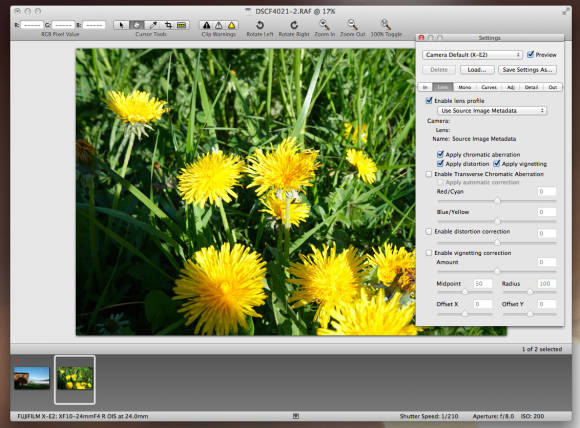580x428 pixels.
Task: Click the 100% Toggle magnifier
Action: click(x=386, y=24)
